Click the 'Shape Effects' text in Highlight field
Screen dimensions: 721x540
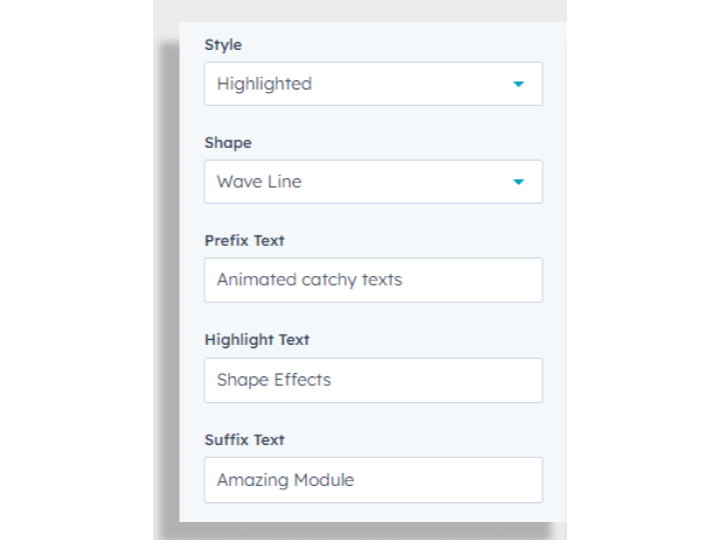274,380
